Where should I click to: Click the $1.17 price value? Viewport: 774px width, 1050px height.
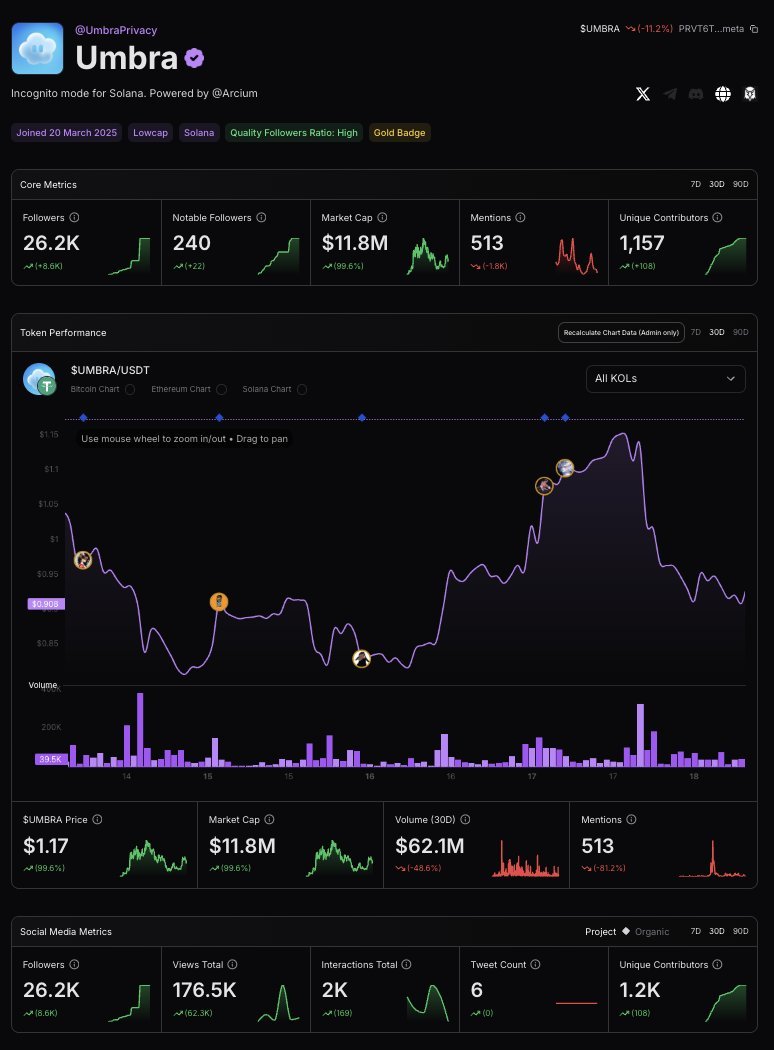pyautogui.click(x=46, y=846)
